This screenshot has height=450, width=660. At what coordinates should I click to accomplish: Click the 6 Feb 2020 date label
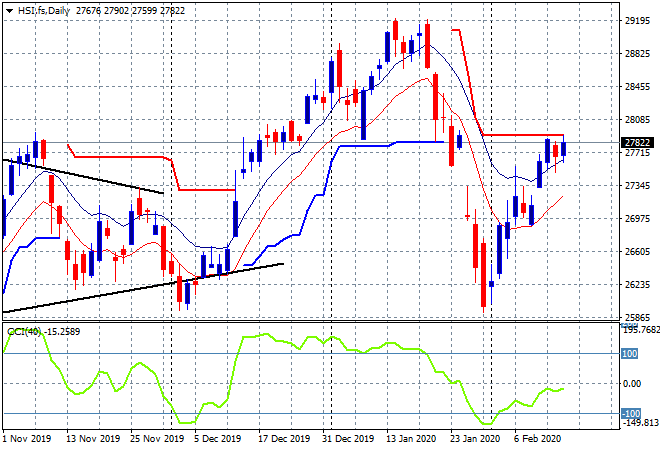pos(538,439)
